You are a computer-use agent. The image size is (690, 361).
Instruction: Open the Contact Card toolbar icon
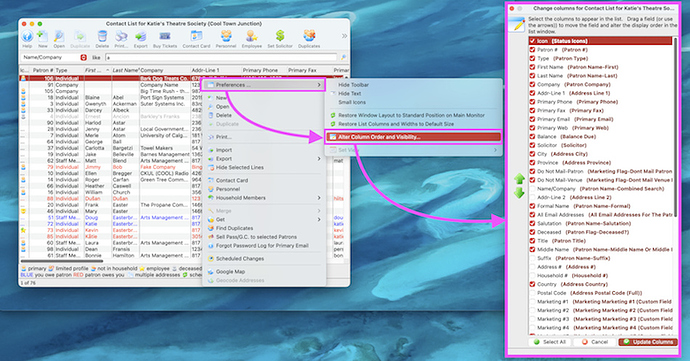[x=196, y=37]
